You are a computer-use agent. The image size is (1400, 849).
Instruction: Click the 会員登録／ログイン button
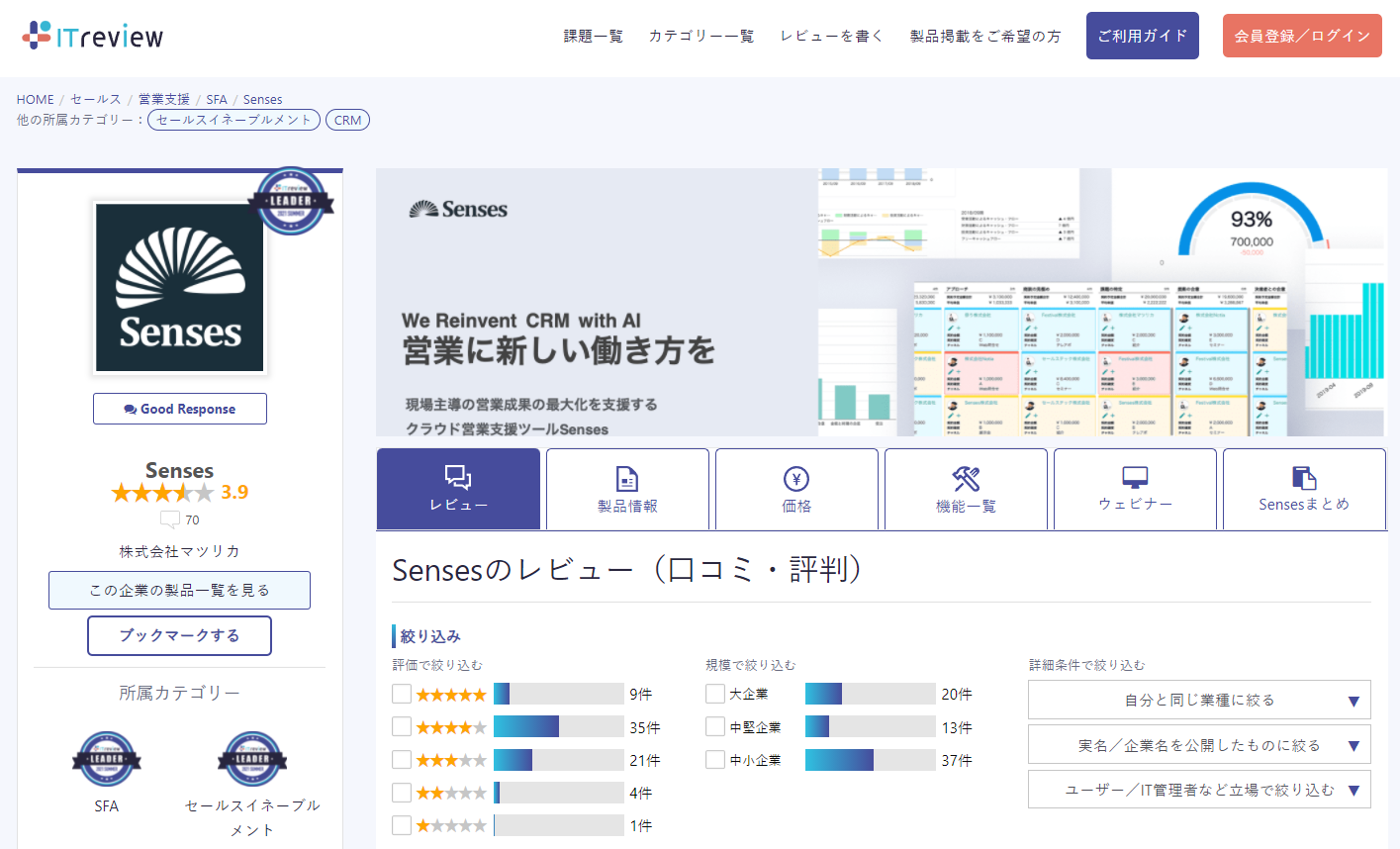pyautogui.click(x=1302, y=36)
